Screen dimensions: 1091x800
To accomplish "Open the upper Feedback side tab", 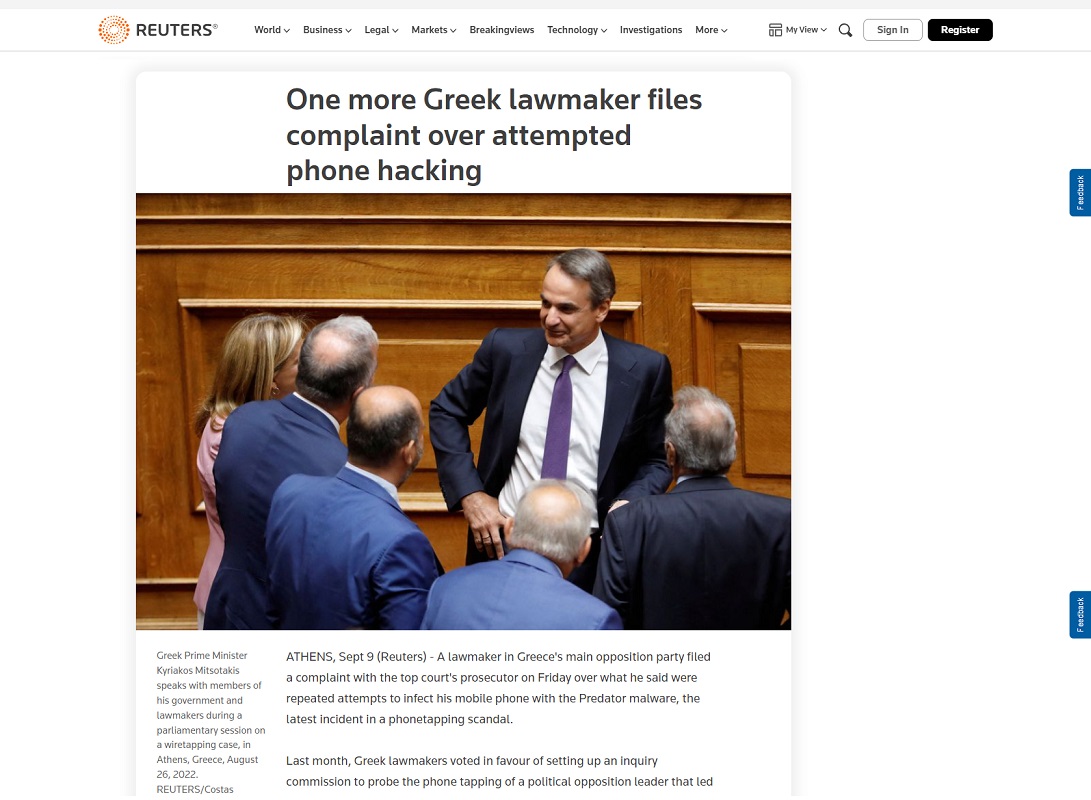I will pyautogui.click(x=1080, y=193).
